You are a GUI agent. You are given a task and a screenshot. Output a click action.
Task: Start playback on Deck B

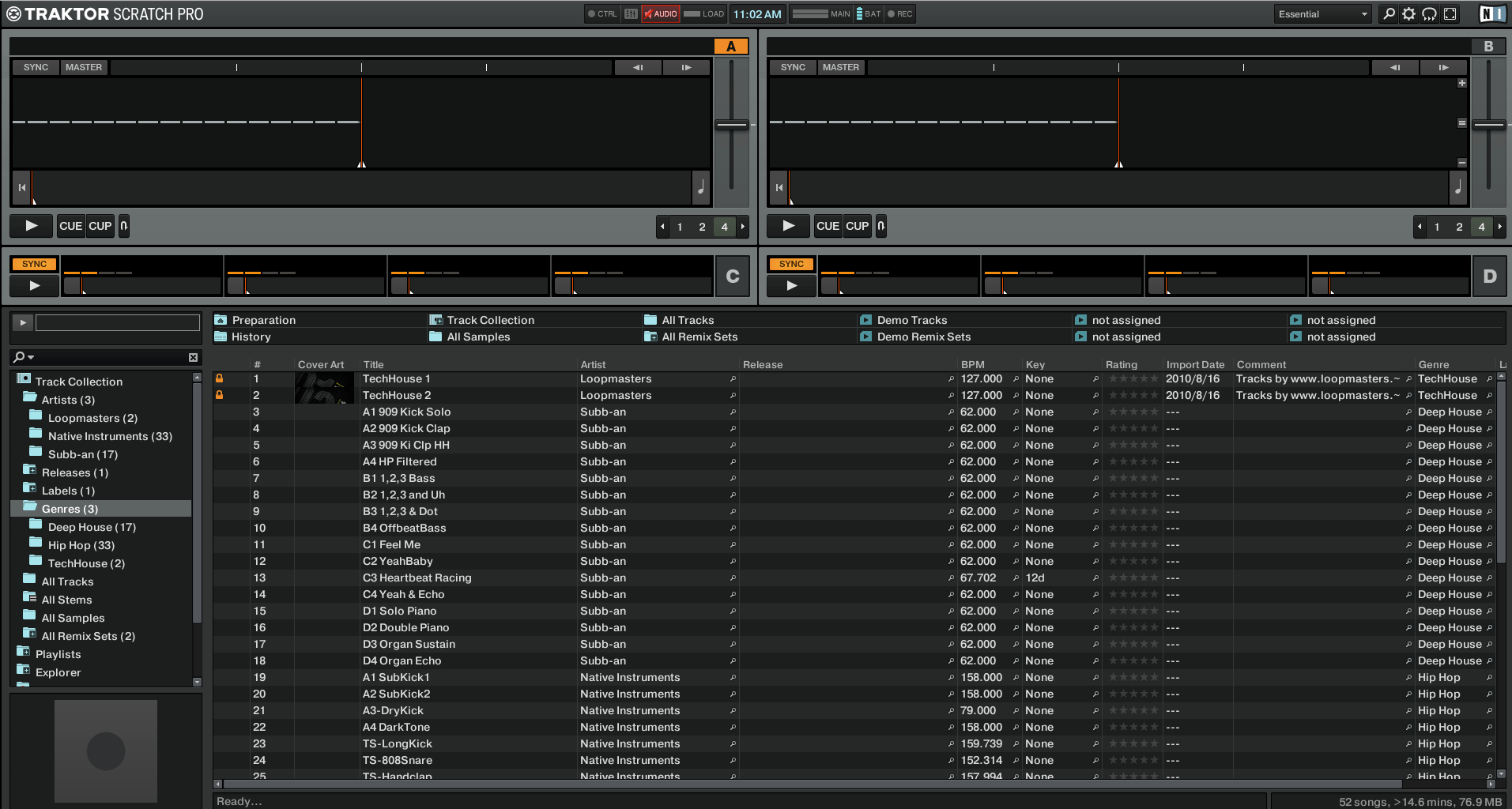(789, 226)
